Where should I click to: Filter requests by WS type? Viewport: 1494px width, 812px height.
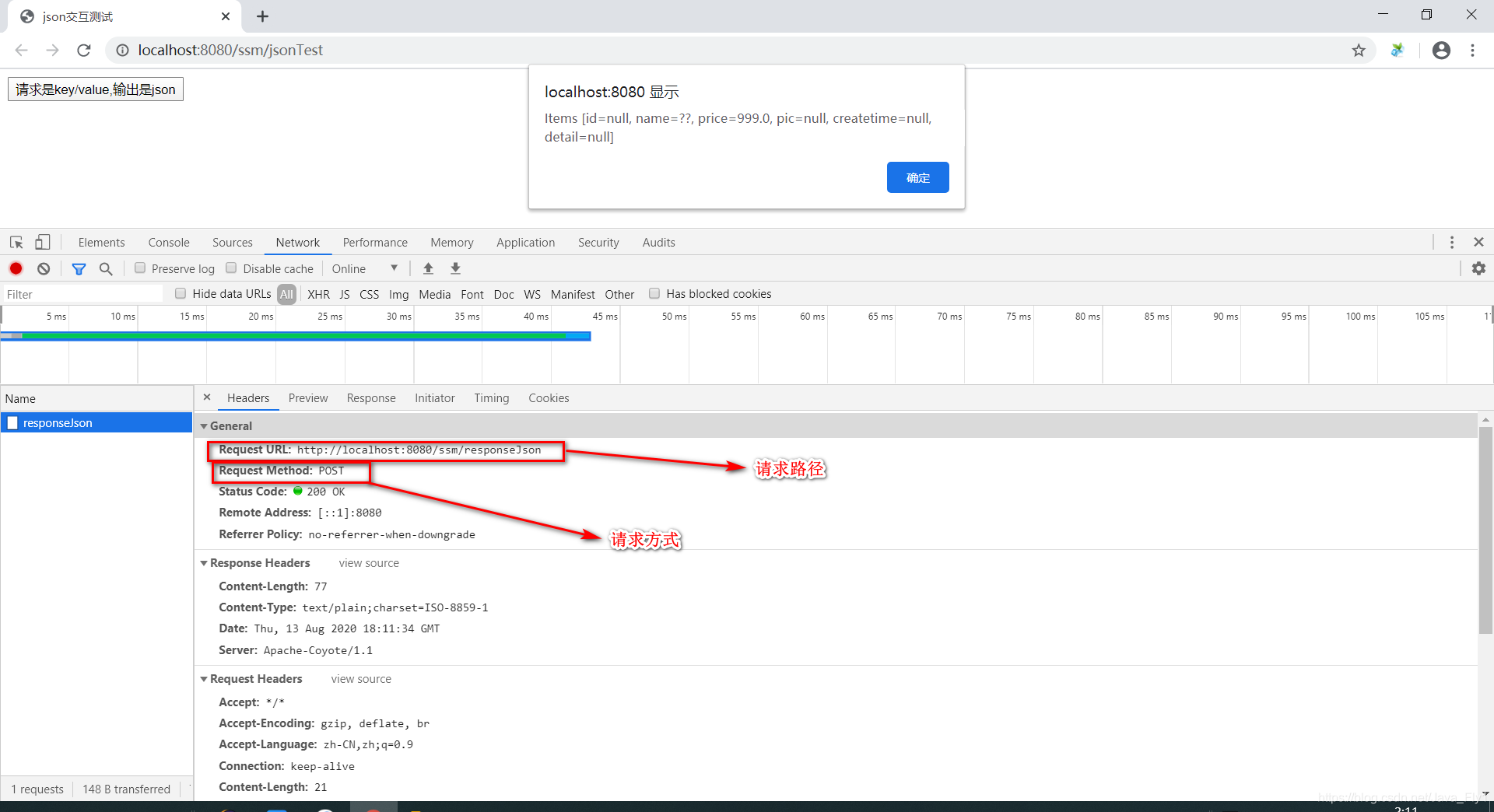click(x=532, y=294)
